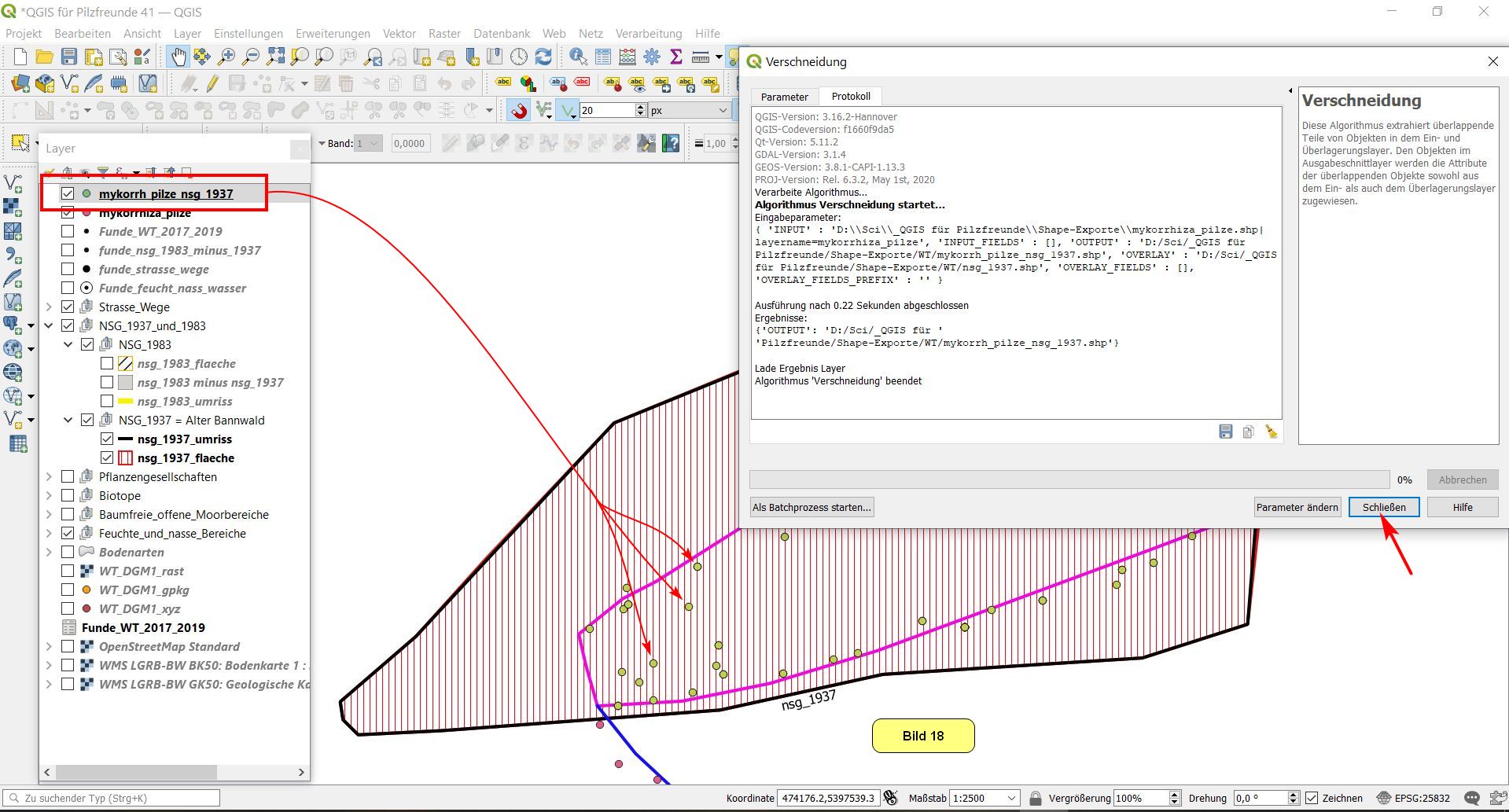Click the Zoom In magnifier icon
The image size is (1509, 812).
pos(226,57)
